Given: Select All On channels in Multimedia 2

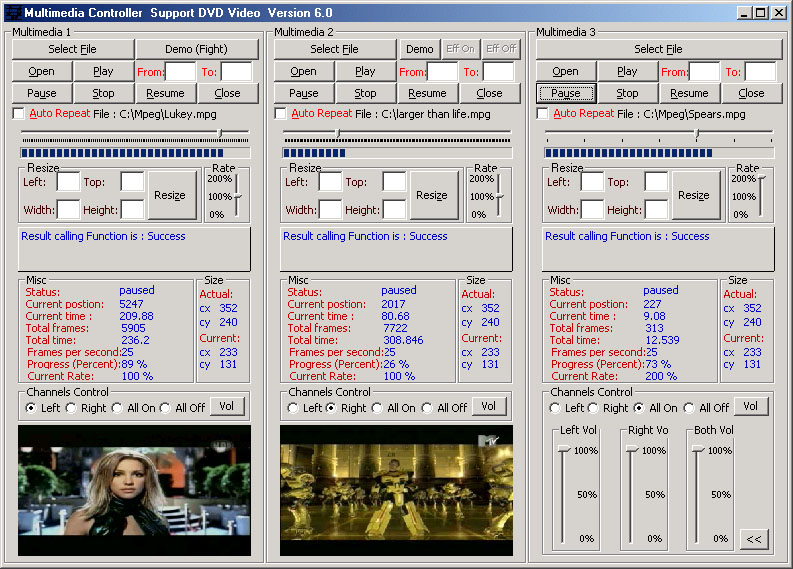Looking at the screenshot, I should (x=377, y=408).
